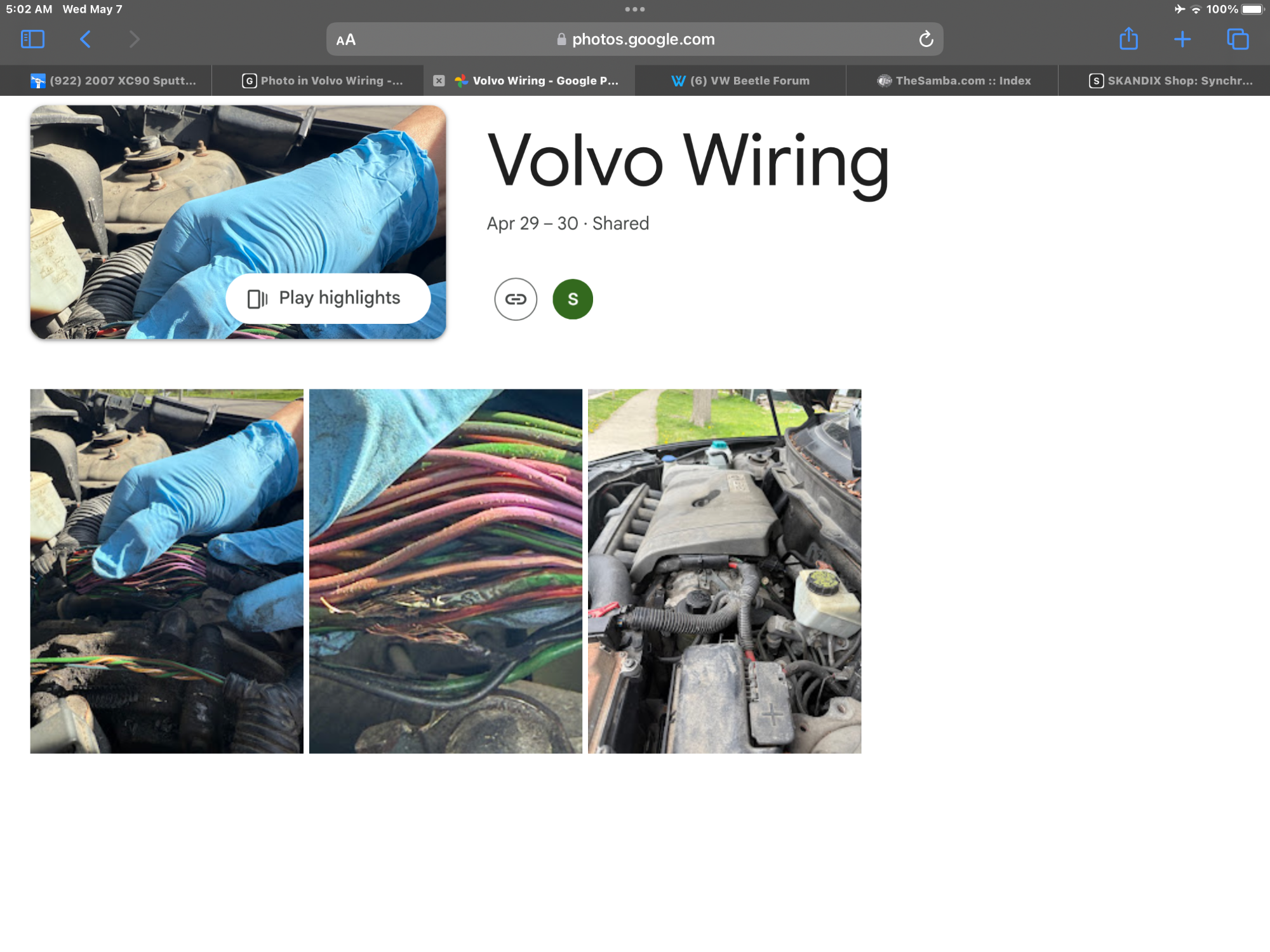Open the green S user avatar
Image resolution: width=1270 pixels, height=952 pixels.
point(572,299)
